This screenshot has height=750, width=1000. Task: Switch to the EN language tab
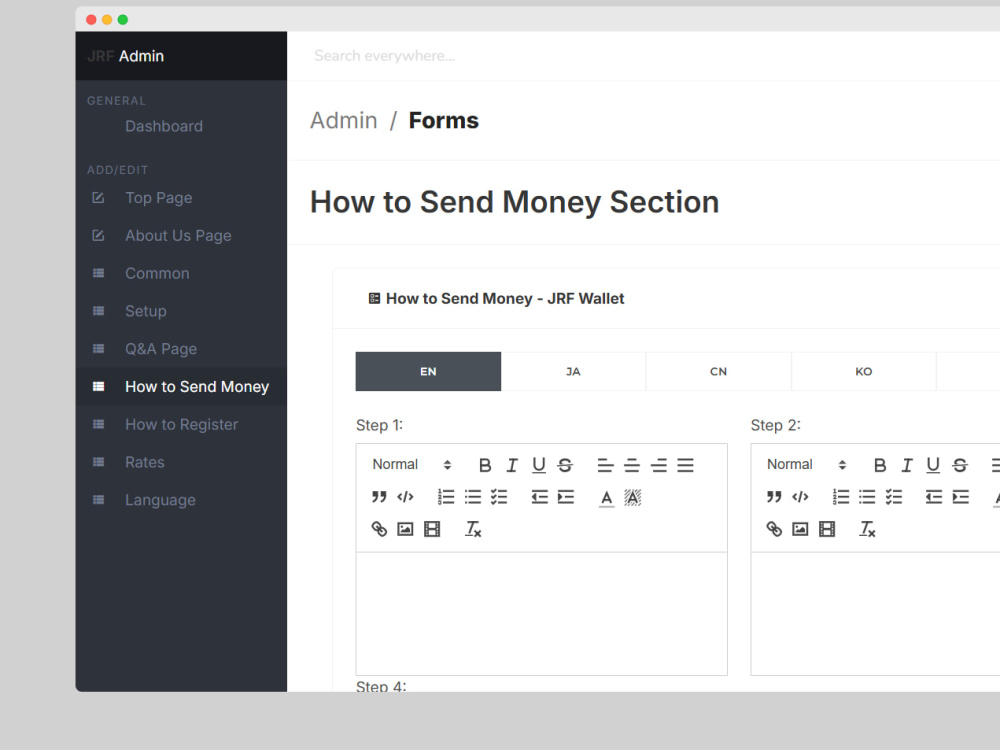pyautogui.click(x=428, y=371)
